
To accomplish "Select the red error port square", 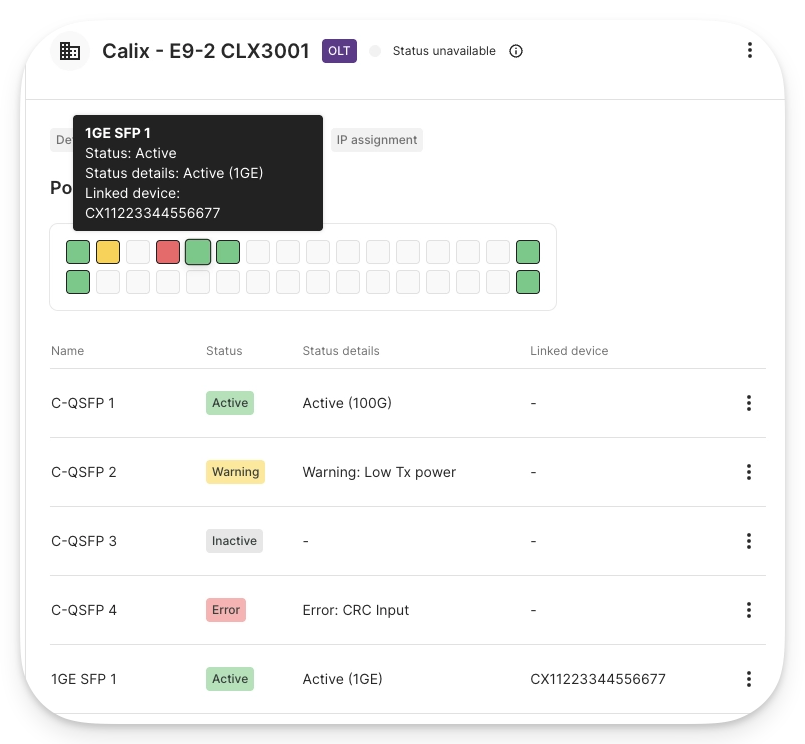I will [x=168, y=252].
